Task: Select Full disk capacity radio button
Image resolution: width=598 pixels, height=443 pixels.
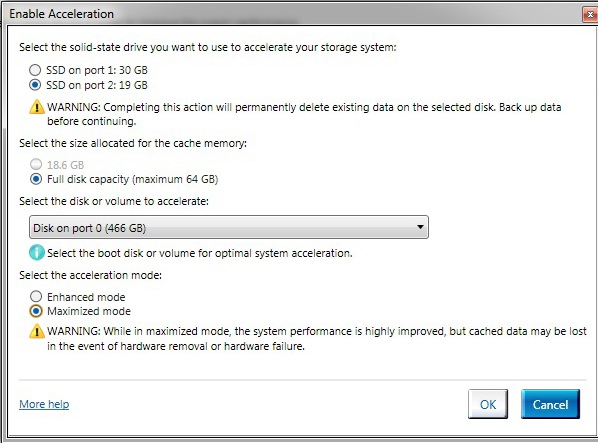Action: (x=36, y=179)
